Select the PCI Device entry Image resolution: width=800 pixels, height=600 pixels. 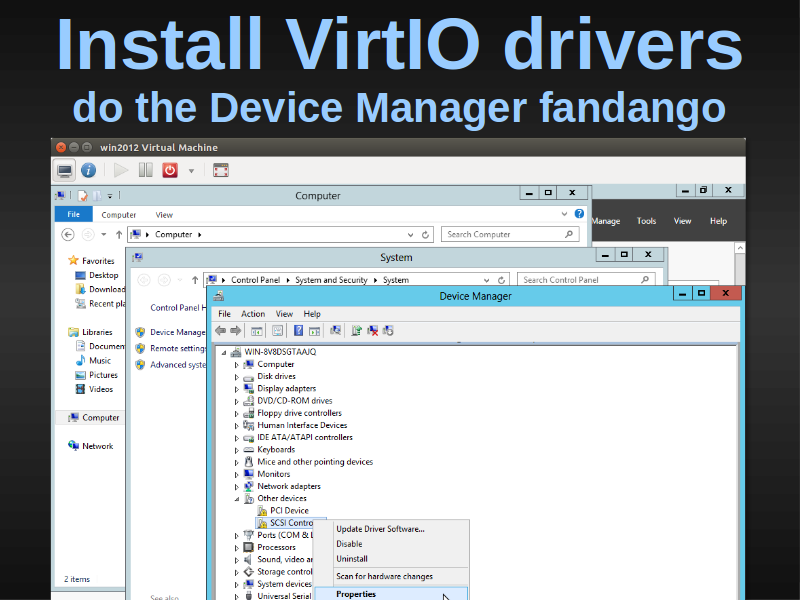point(289,510)
